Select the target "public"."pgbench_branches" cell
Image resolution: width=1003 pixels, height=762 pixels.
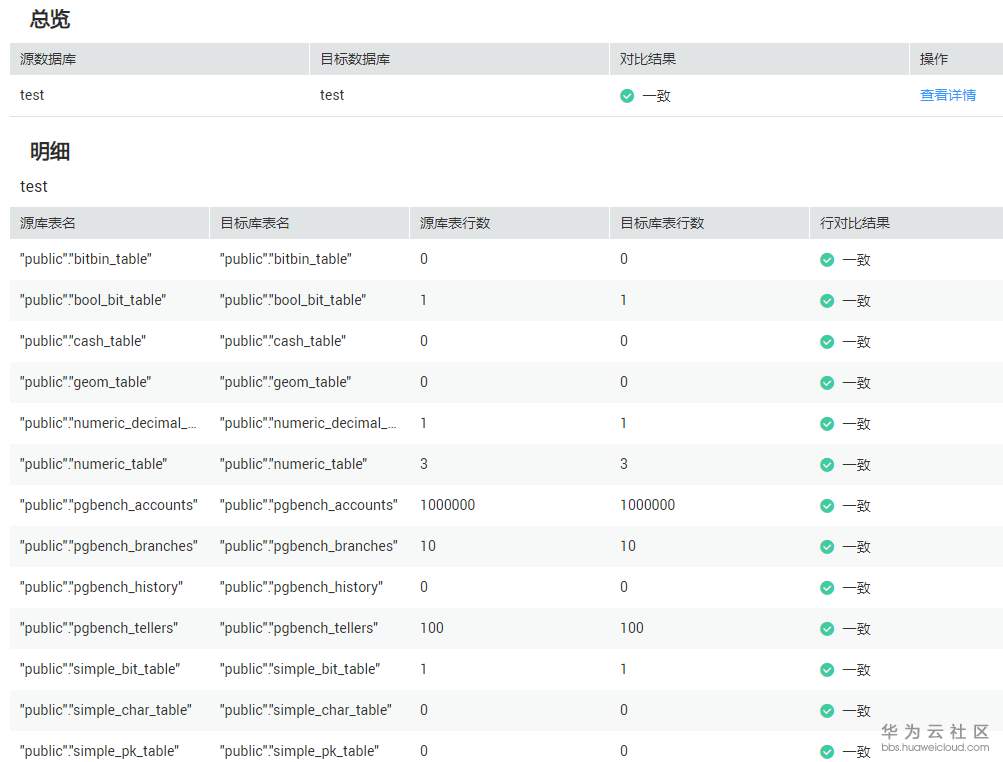(309, 546)
